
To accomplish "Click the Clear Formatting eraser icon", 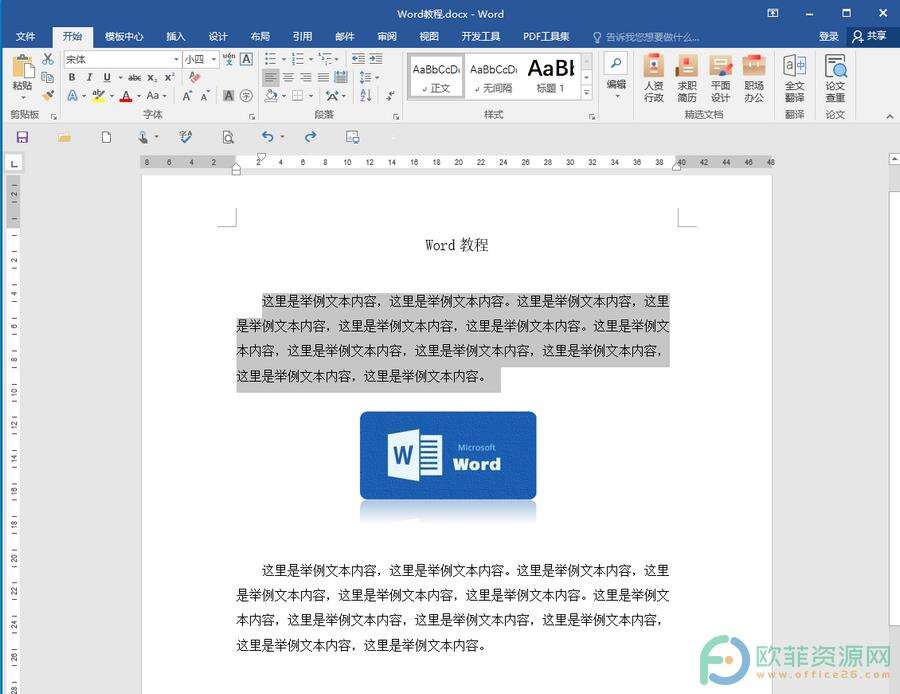I will click(x=195, y=78).
